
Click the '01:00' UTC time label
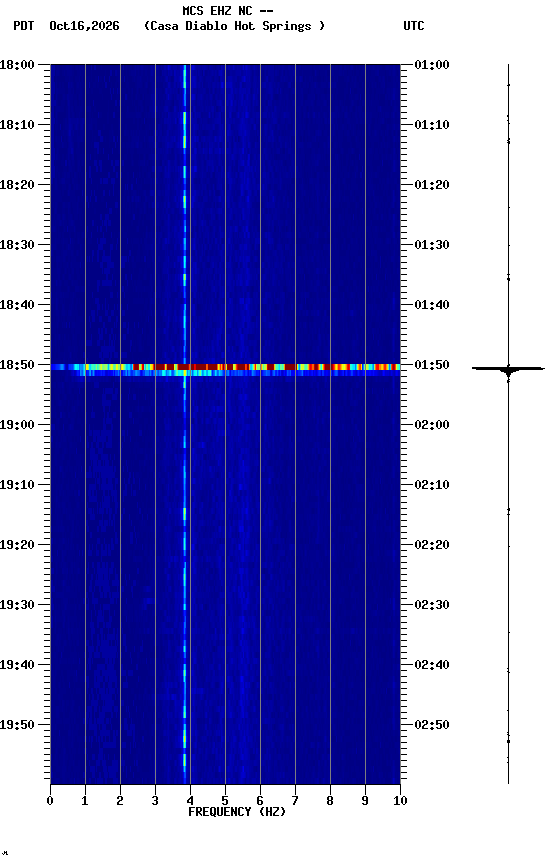(432, 65)
